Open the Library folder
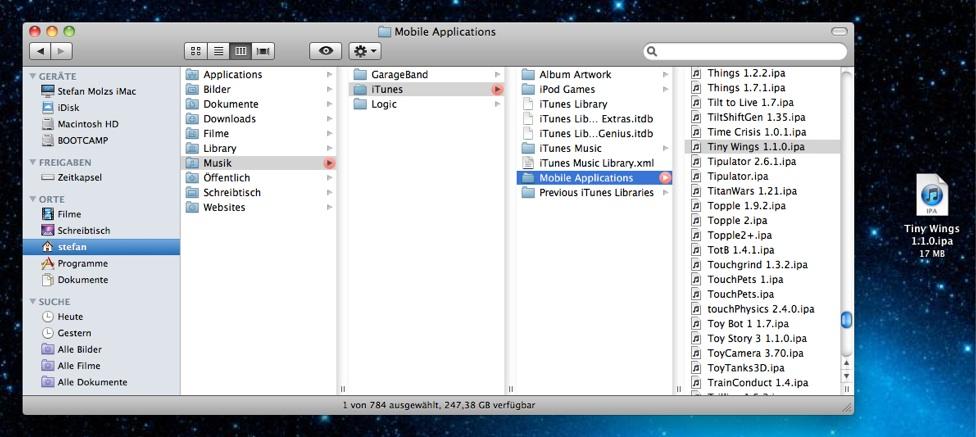This screenshot has width=976, height=437. [259, 148]
